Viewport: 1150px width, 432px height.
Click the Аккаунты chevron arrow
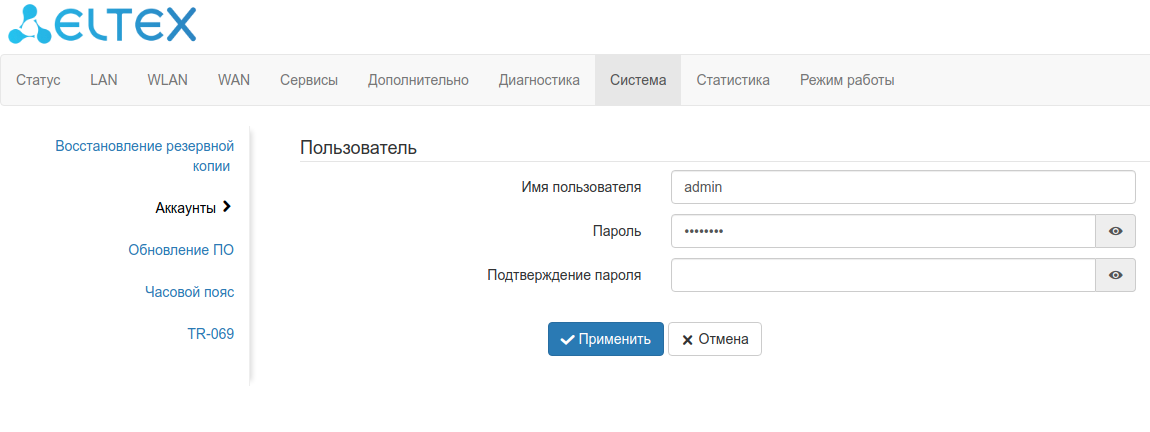[228, 207]
